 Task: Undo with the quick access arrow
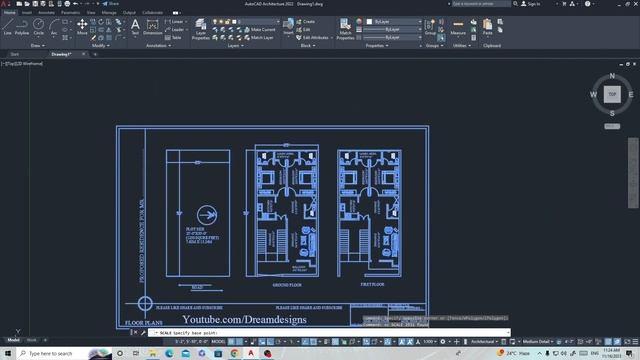click(x=76, y=4)
